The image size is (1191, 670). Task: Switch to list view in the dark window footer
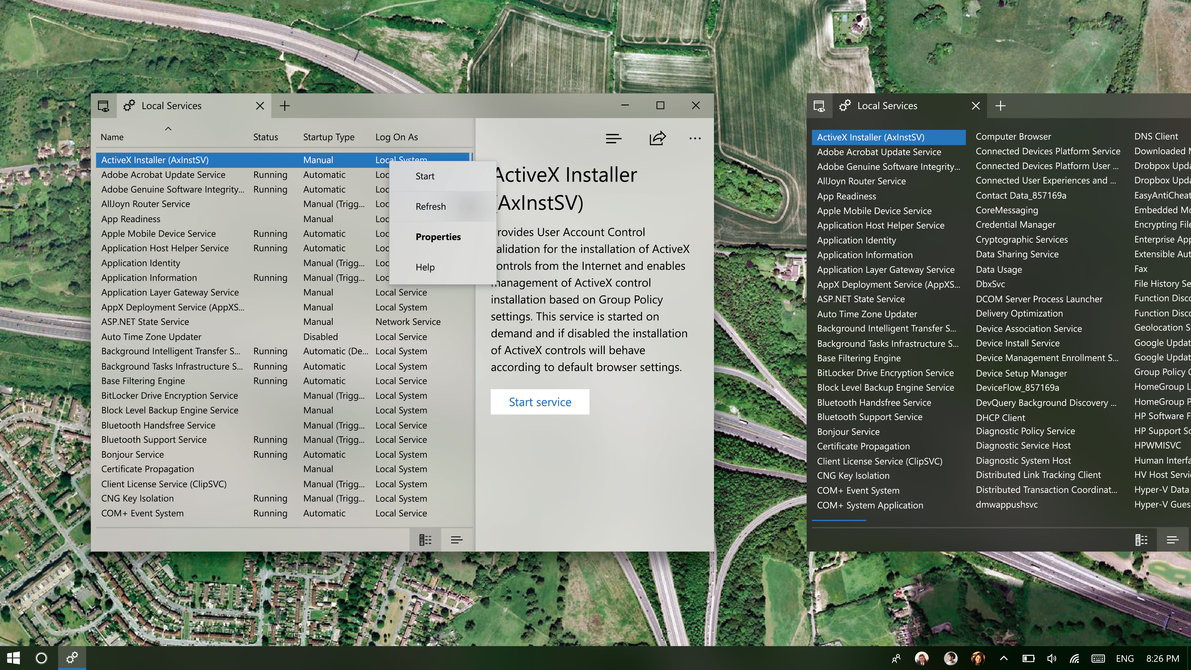(x=1172, y=539)
